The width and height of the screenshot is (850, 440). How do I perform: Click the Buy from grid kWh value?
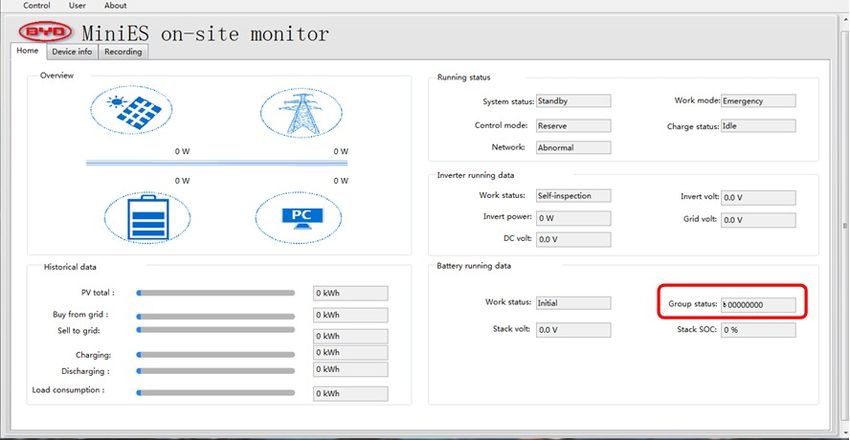tap(351, 315)
